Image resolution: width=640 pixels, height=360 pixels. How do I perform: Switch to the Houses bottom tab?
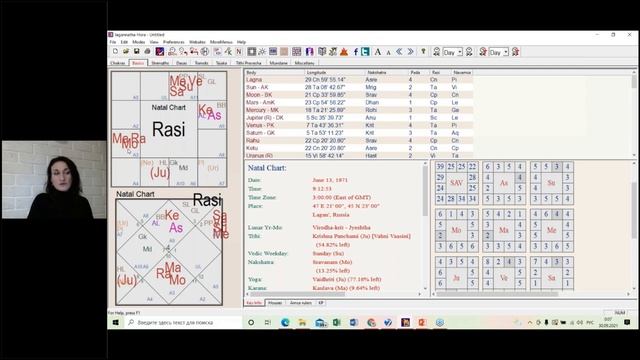[275, 303]
